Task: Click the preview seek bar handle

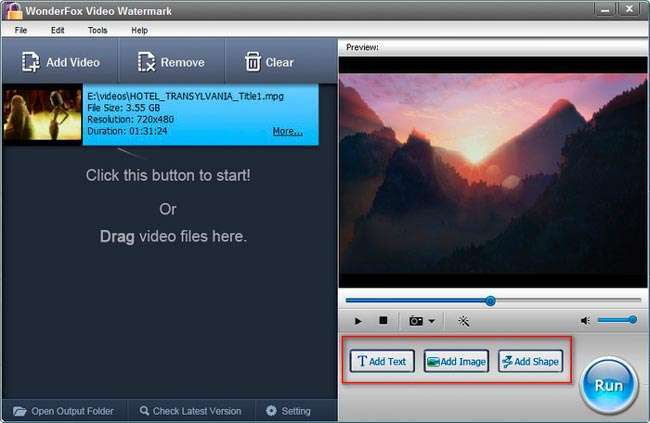Action: 490,301
